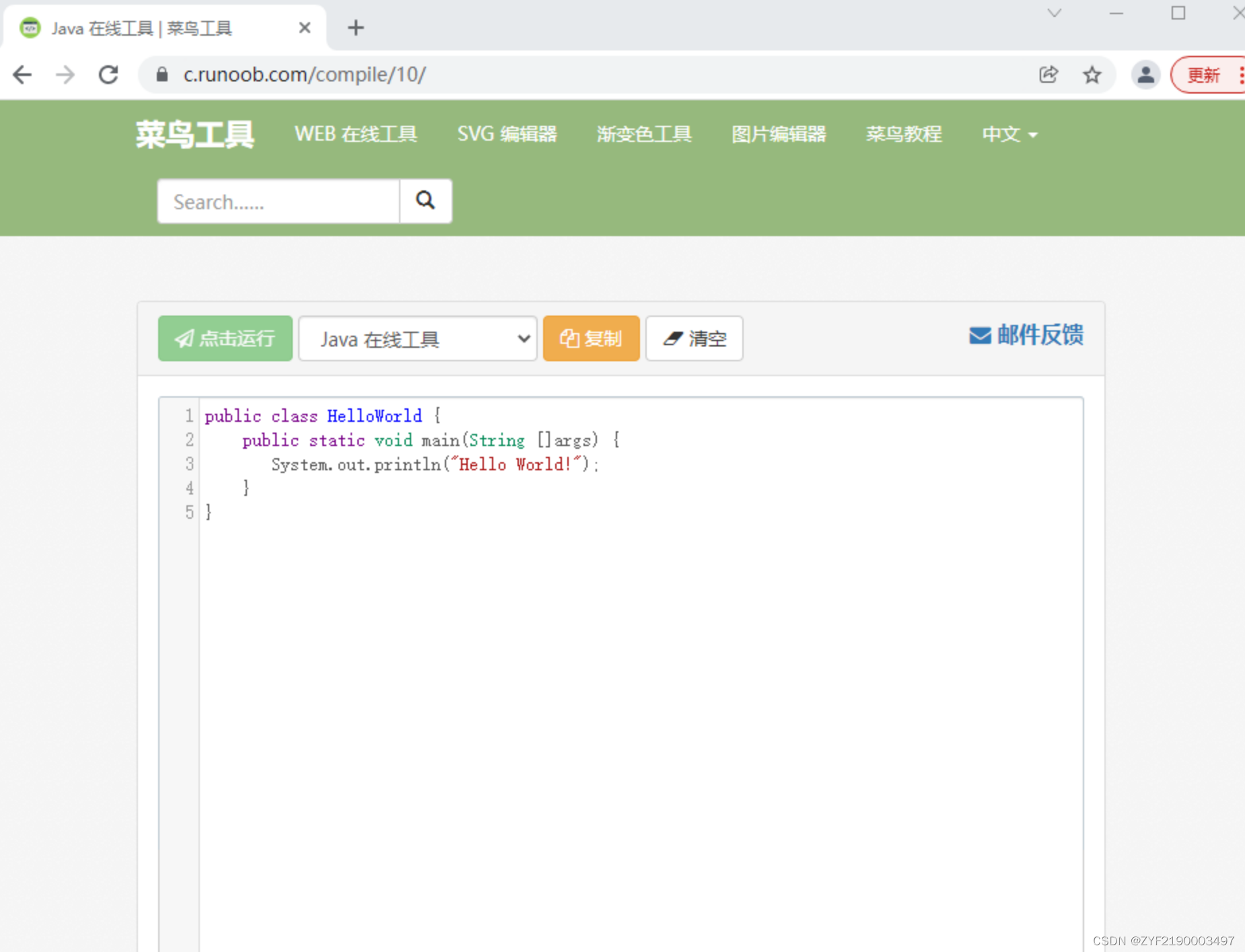
Task: Open a new browser tab
Action: (355, 28)
